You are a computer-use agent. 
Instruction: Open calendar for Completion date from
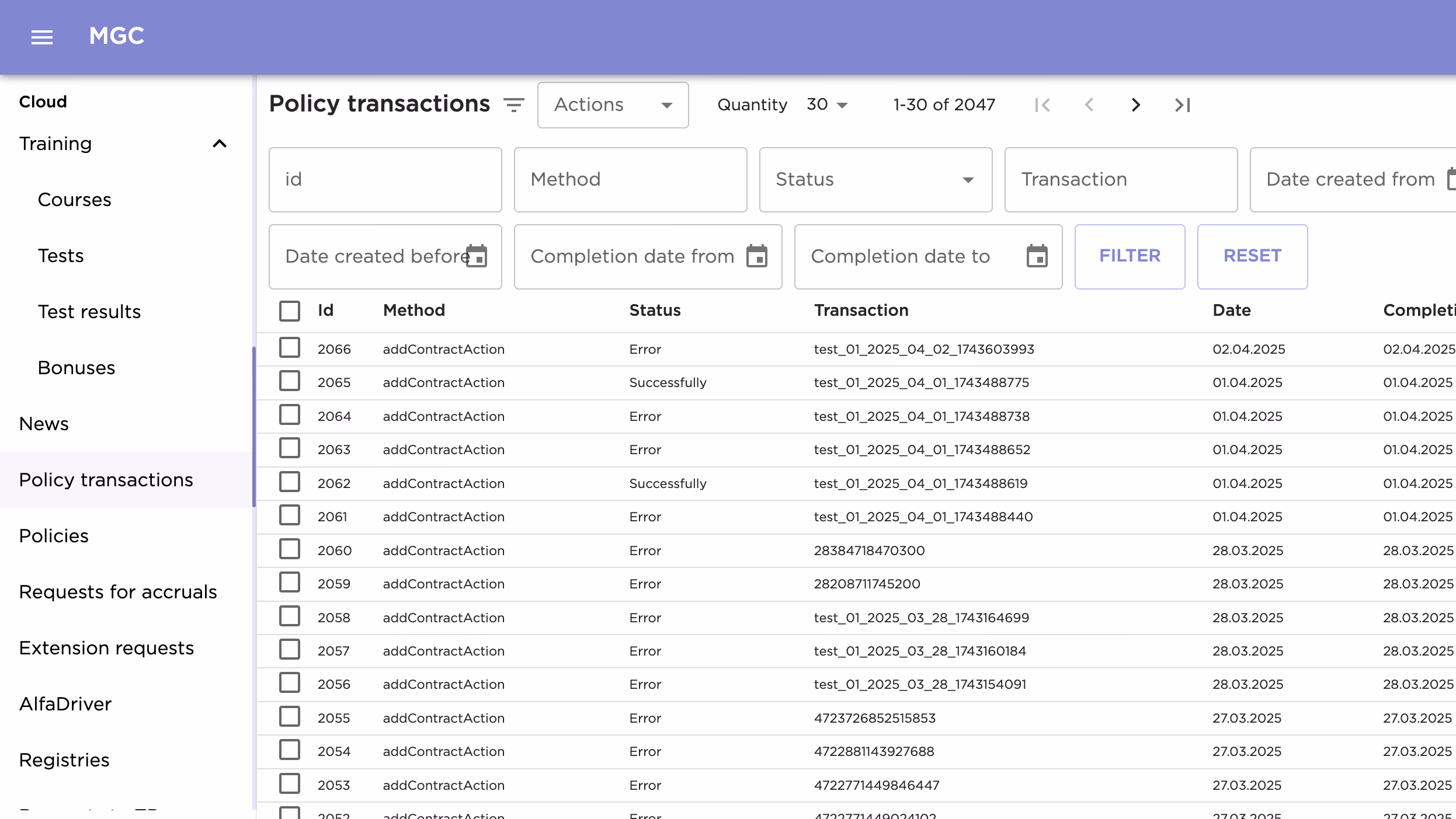757,256
